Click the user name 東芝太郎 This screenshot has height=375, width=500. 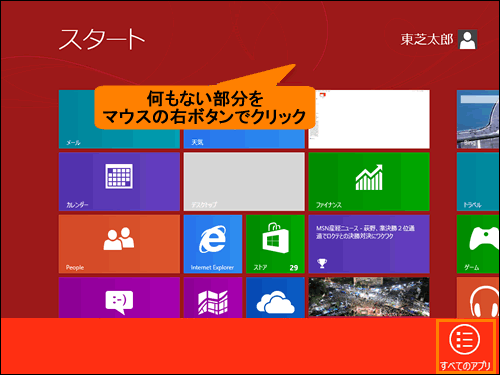[427, 39]
